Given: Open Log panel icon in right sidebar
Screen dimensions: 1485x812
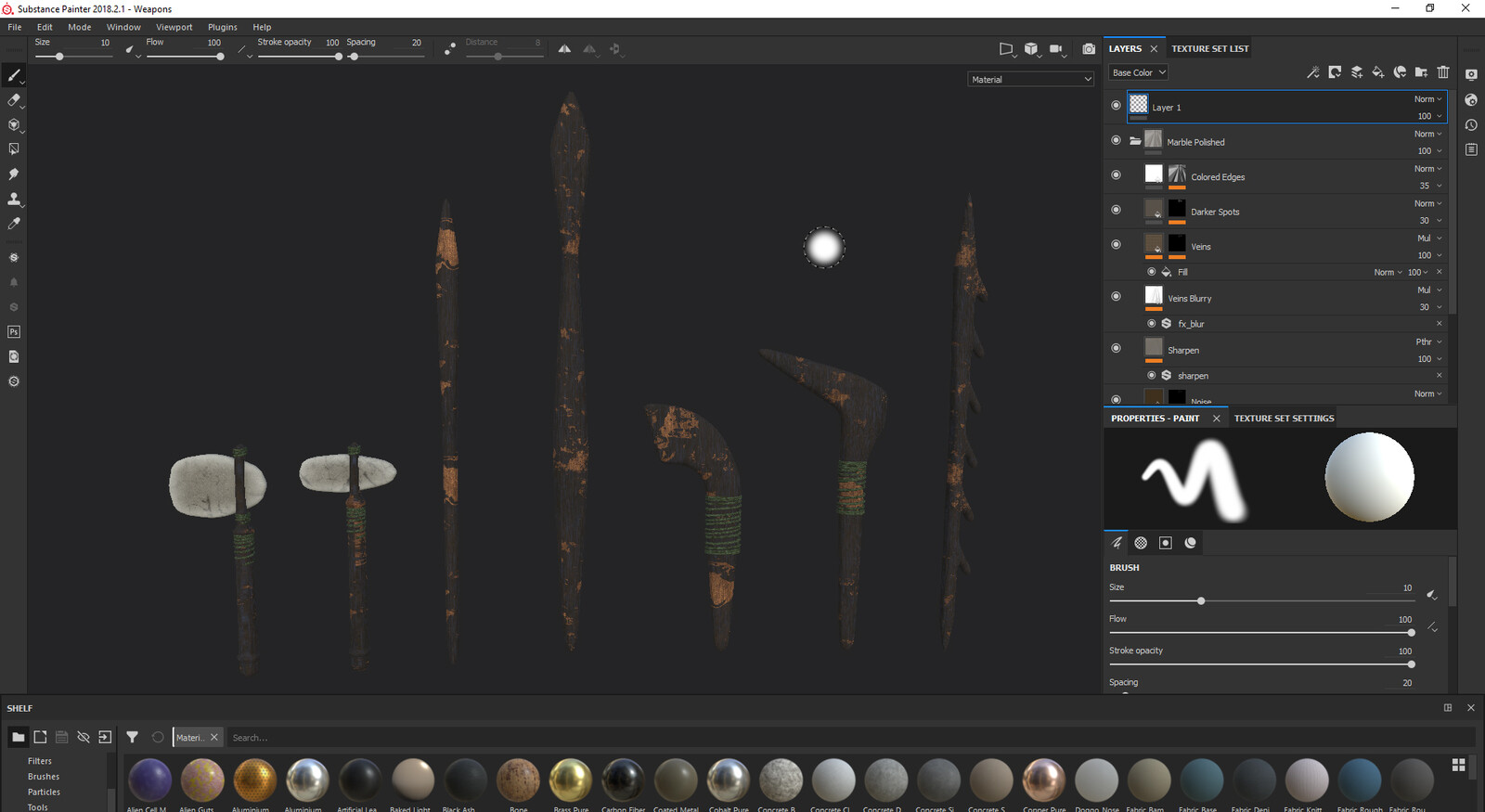Looking at the screenshot, I should [x=1471, y=149].
